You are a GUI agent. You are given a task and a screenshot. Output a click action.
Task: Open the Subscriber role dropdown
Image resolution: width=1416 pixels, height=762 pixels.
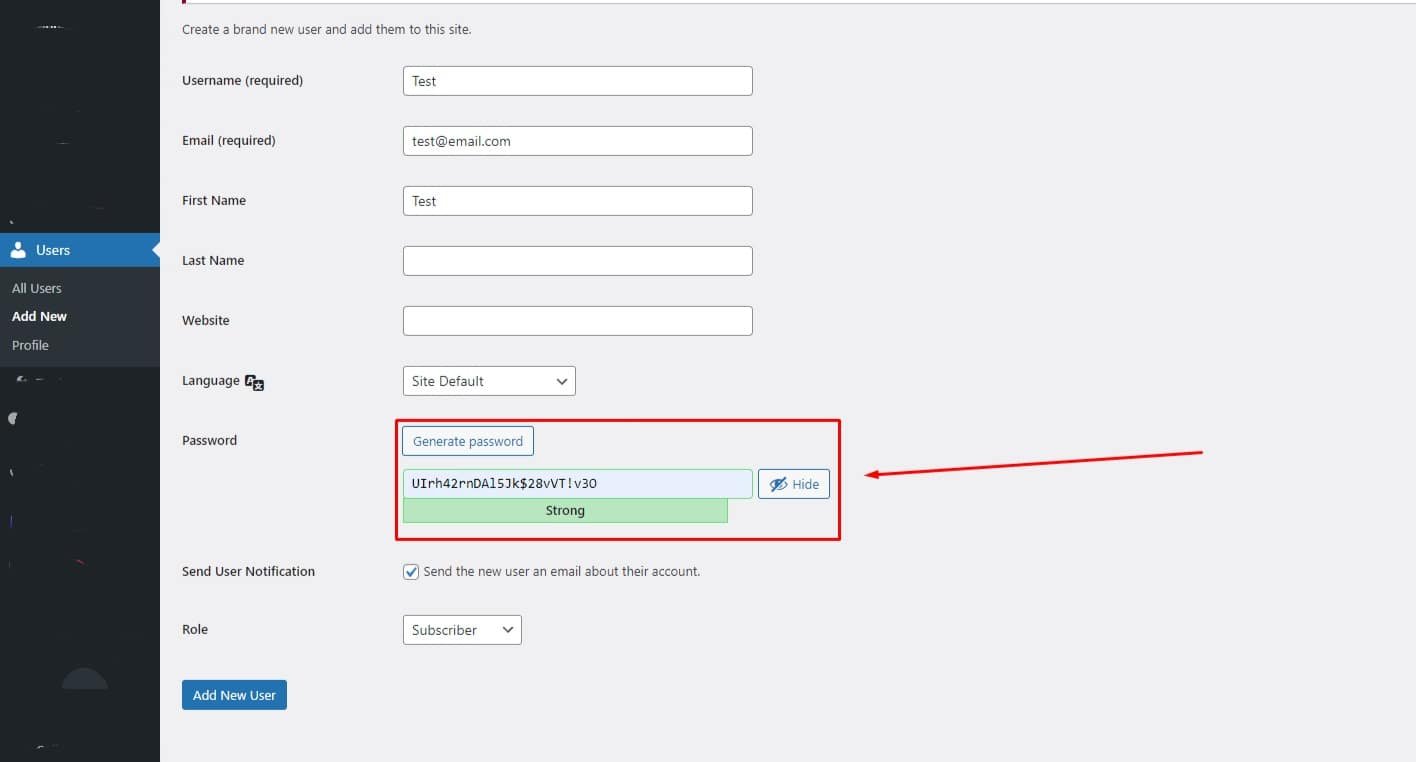click(462, 630)
